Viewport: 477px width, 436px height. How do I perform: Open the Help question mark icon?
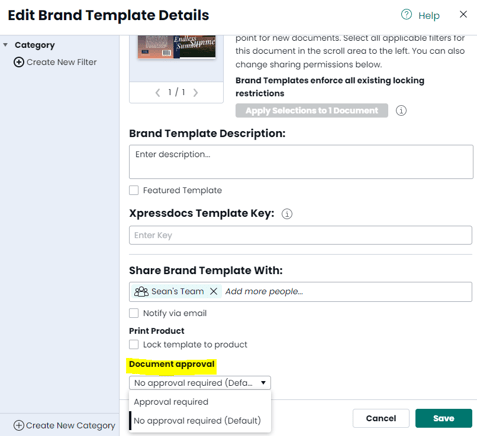[406, 15]
